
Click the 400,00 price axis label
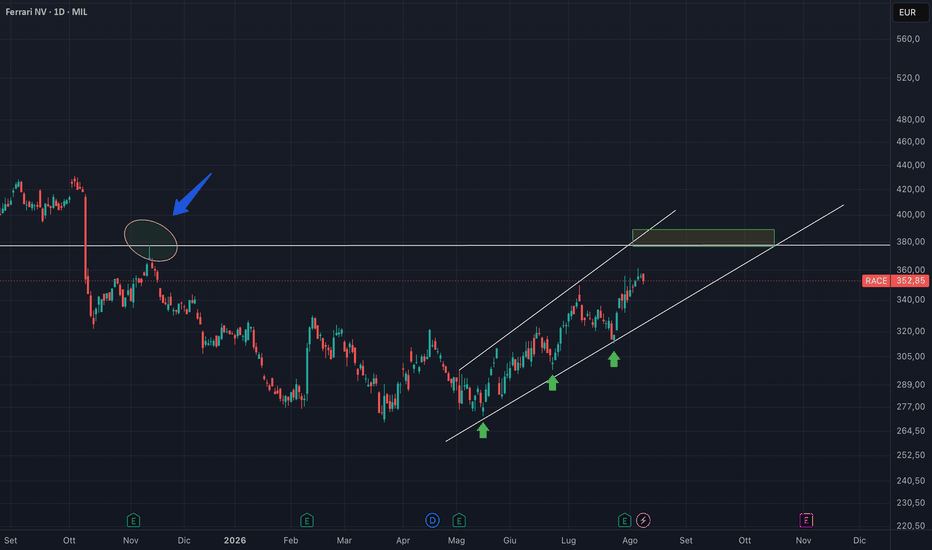[x=911, y=215]
